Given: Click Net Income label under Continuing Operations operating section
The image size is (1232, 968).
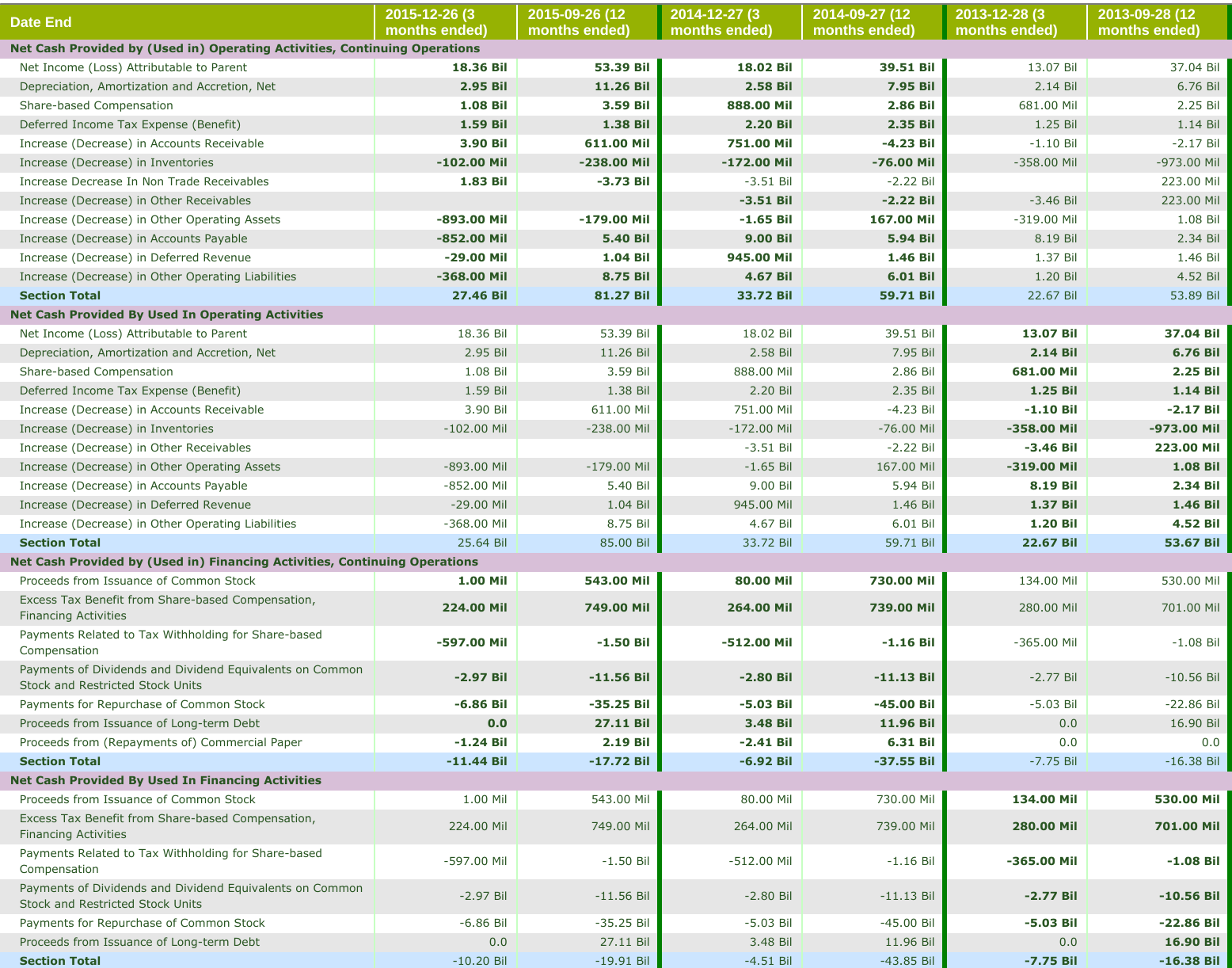Looking at the screenshot, I should (x=133, y=67).
